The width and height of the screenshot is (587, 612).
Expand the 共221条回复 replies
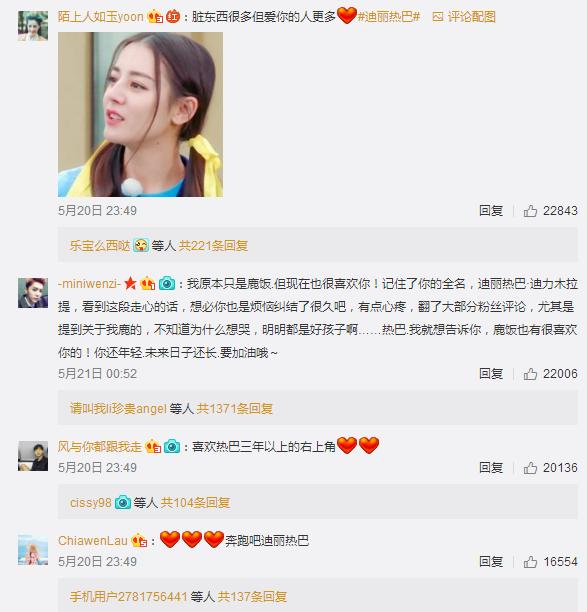(x=213, y=246)
